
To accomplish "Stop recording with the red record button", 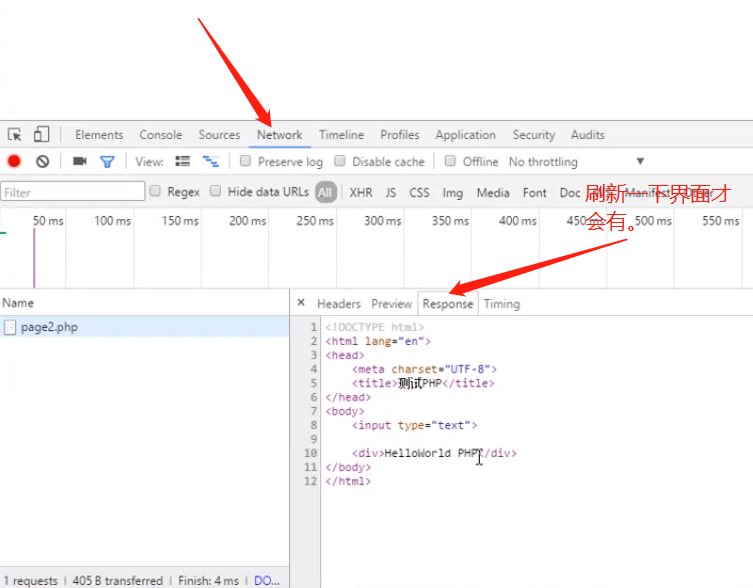I will [14, 161].
